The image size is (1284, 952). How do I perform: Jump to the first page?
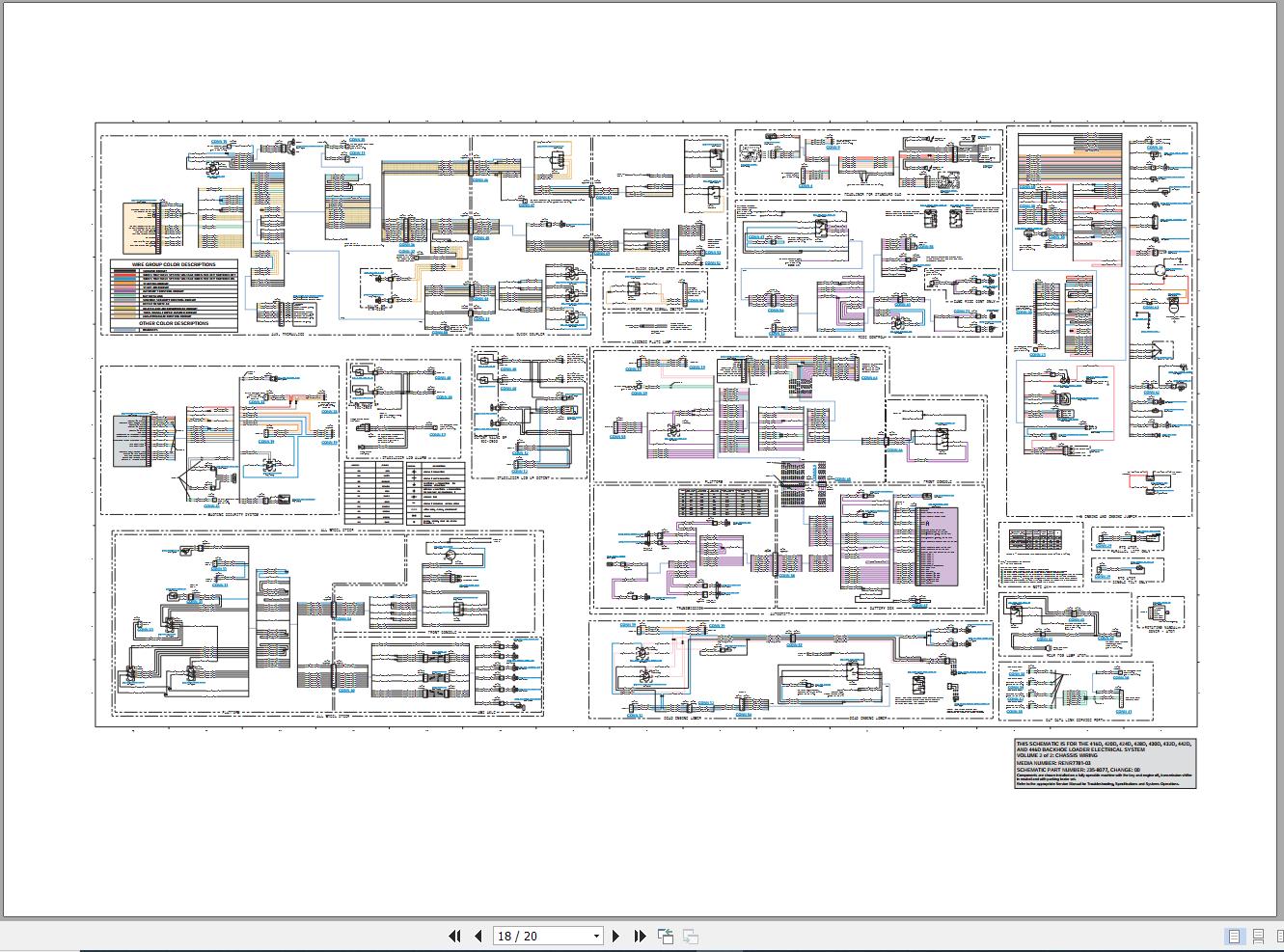[x=454, y=936]
